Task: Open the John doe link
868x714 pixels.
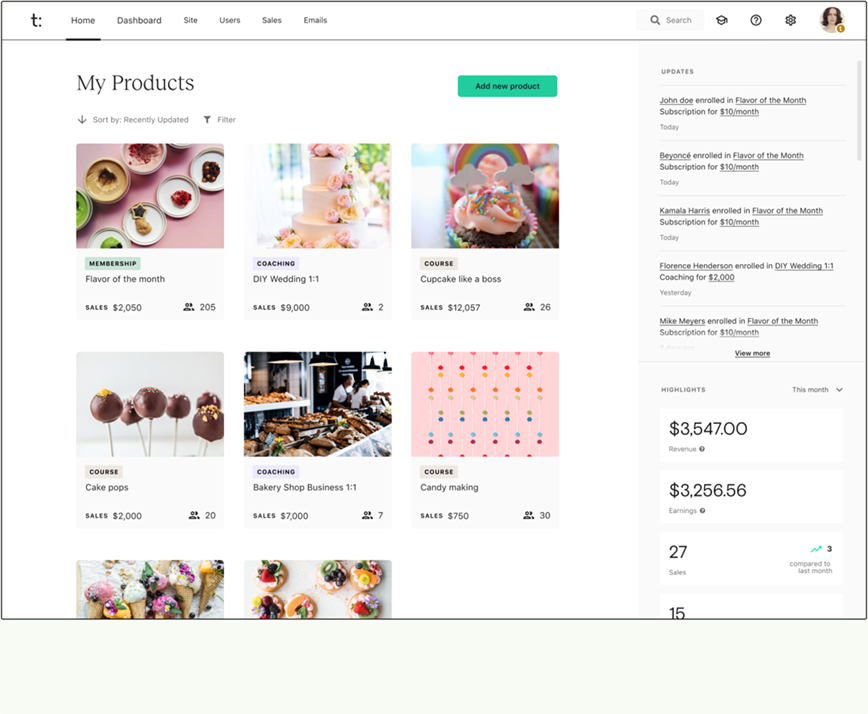Action: (676, 100)
